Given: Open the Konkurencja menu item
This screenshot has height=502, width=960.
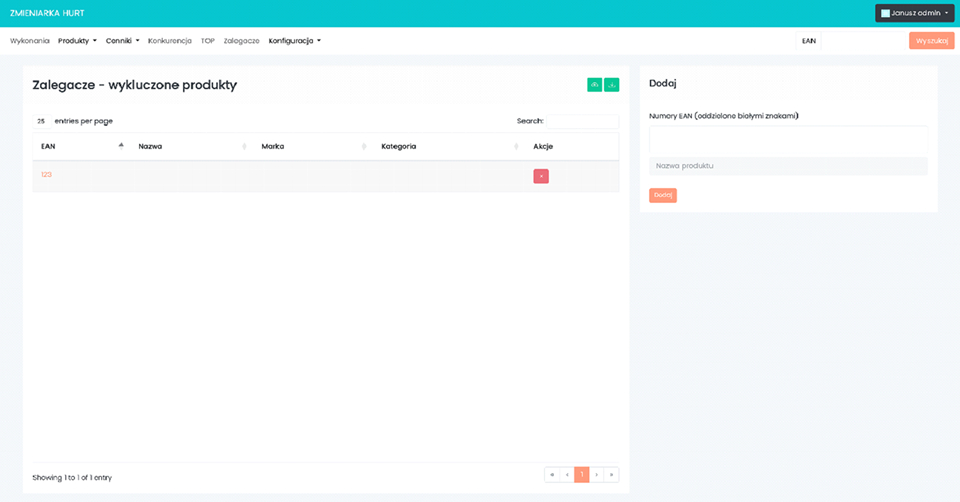Looking at the screenshot, I should click(x=169, y=41).
